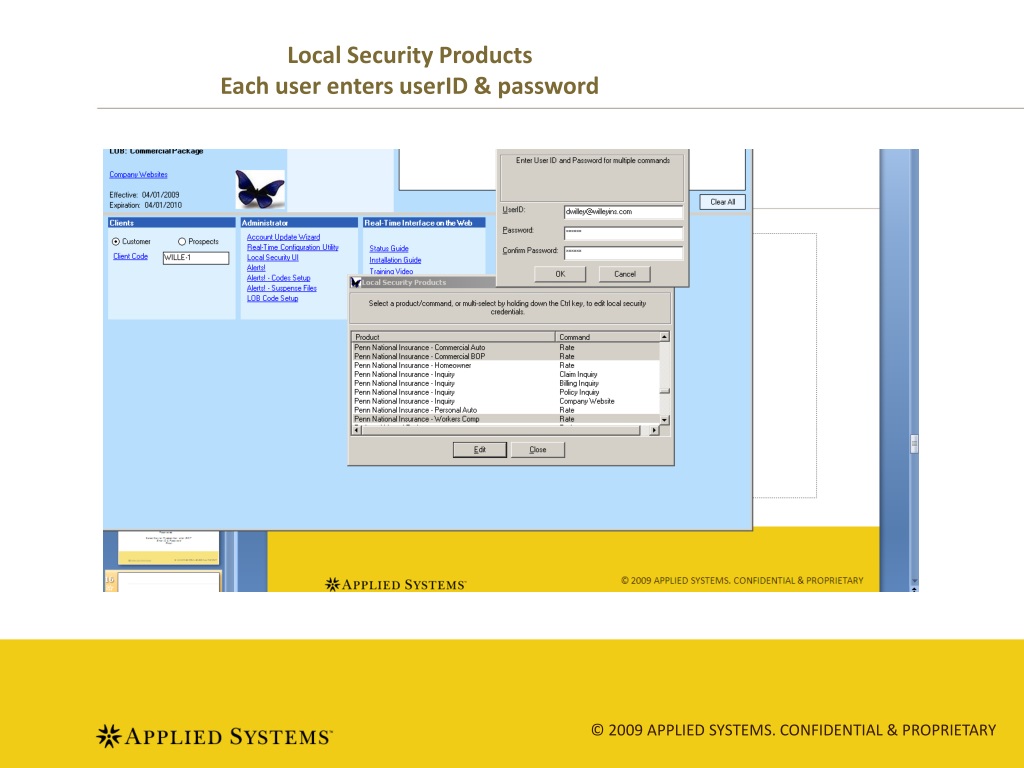Viewport: 1024px width, 768px height.
Task: Open Local Security UI link
Action: click(272, 257)
